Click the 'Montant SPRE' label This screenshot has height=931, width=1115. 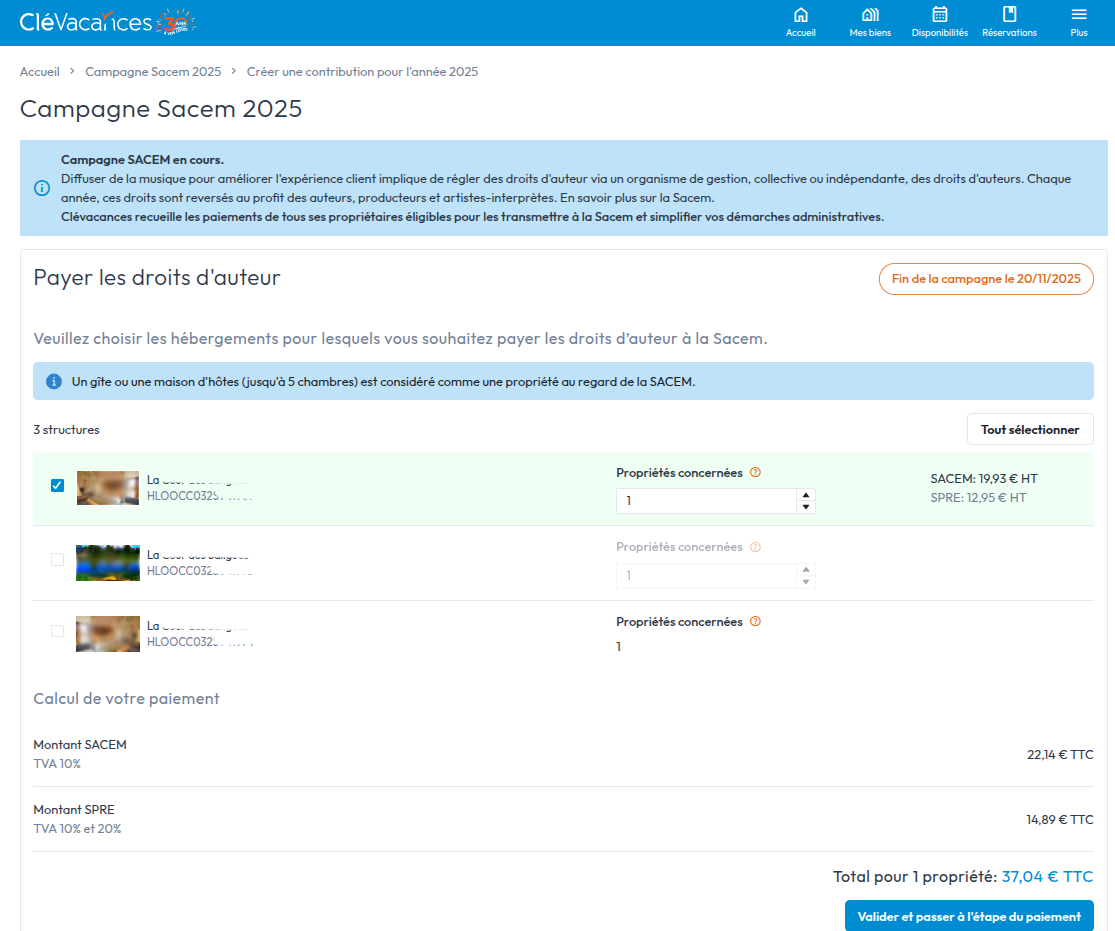74,809
